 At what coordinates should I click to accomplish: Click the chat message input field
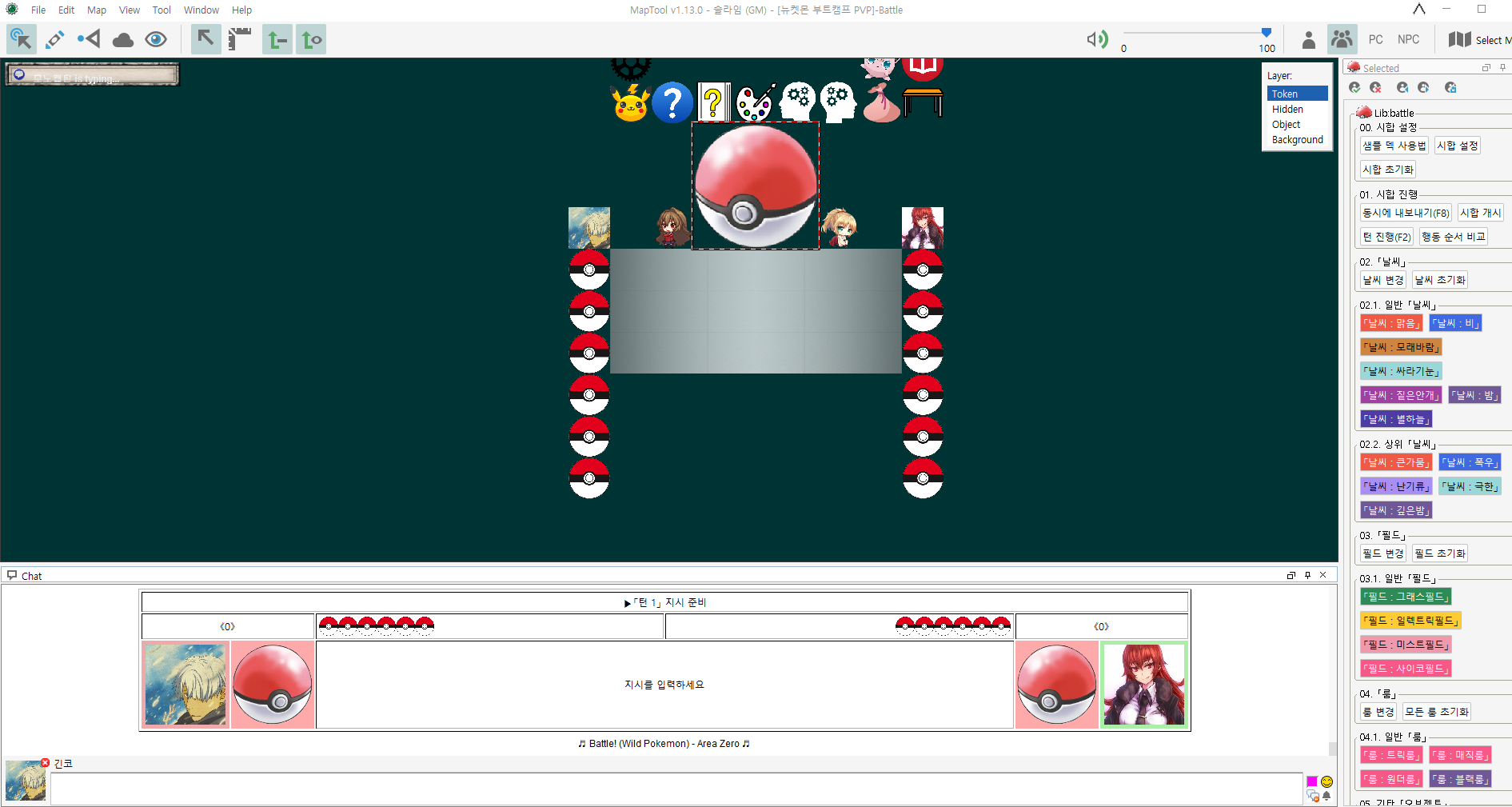[676, 788]
